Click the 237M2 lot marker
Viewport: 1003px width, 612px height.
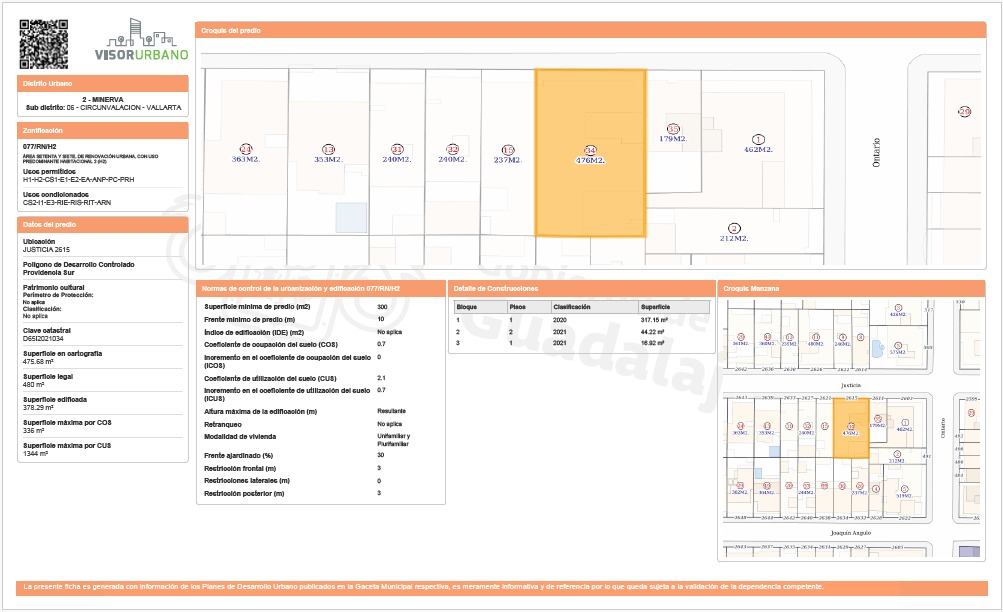pyautogui.click(x=508, y=153)
